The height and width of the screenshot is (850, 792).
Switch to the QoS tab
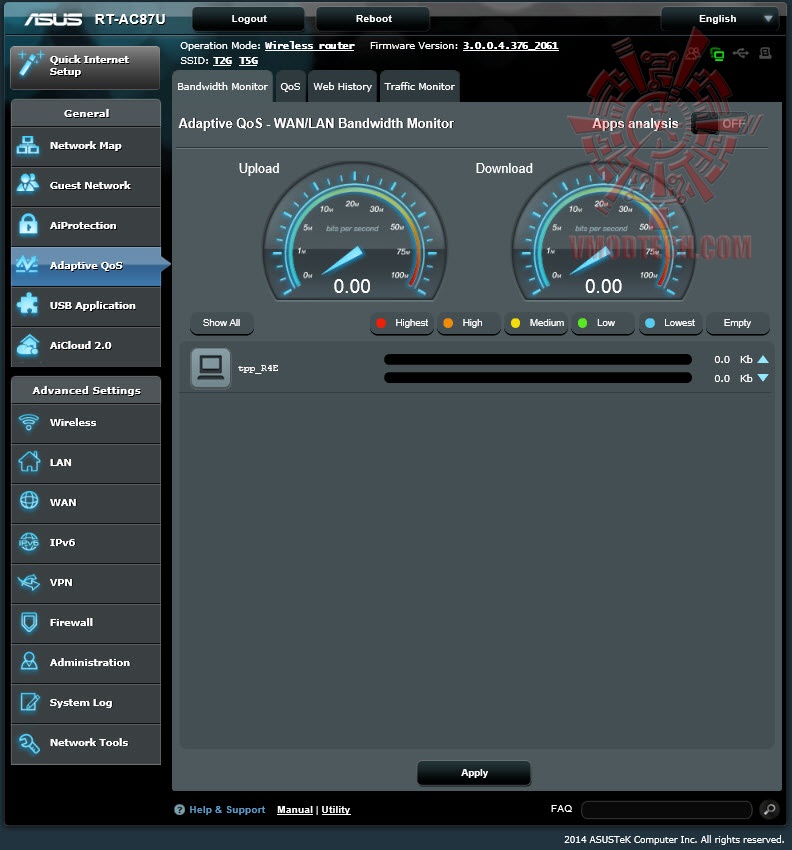point(290,87)
